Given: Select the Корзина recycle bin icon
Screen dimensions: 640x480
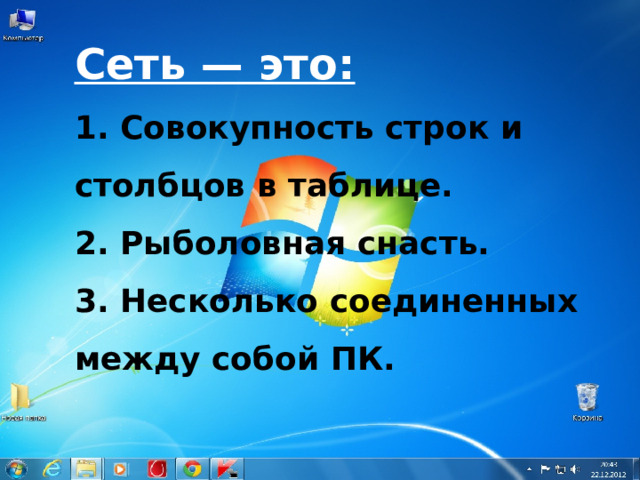Looking at the screenshot, I should point(587,402).
